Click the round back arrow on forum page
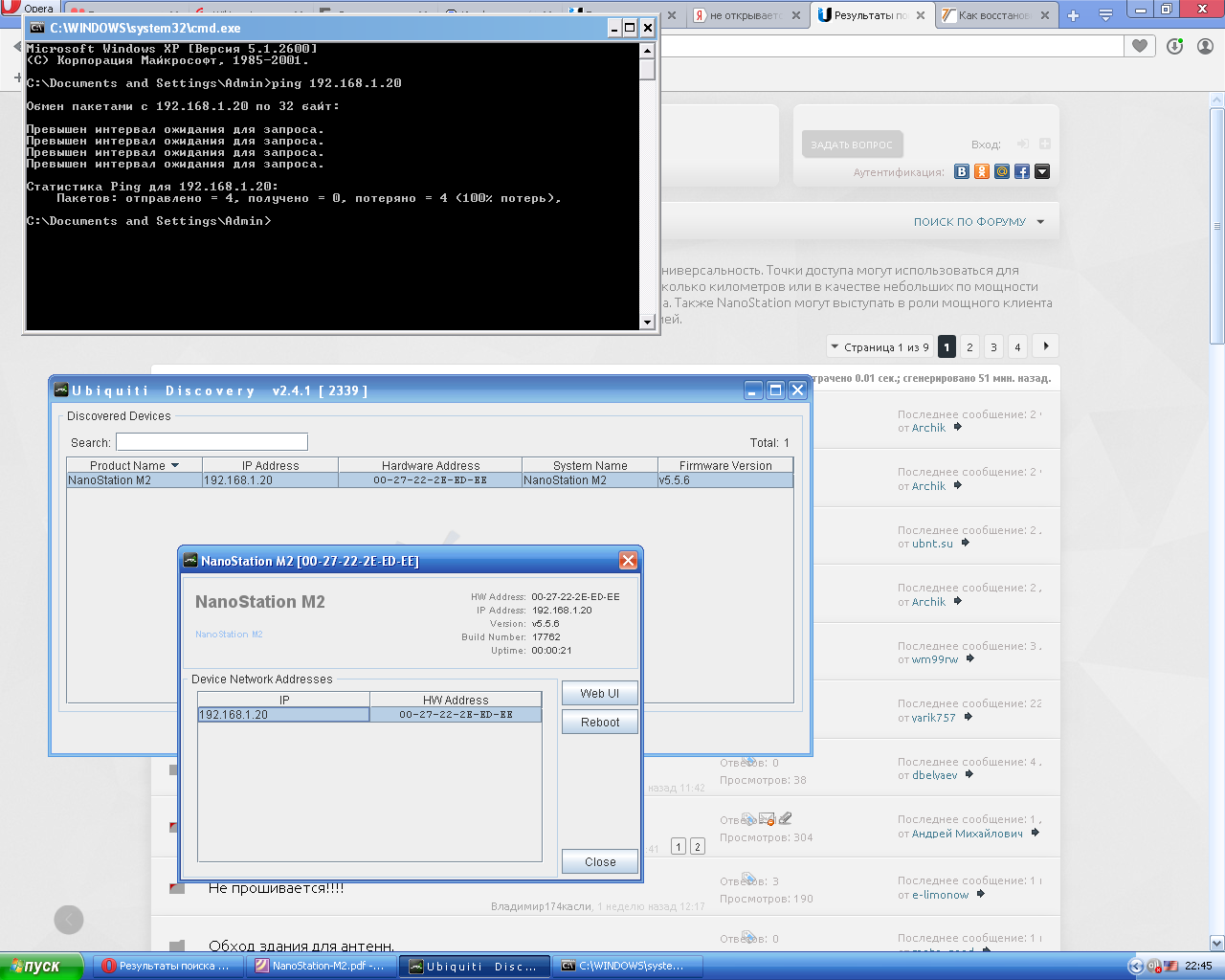The width and height of the screenshot is (1225, 980). pyautogui.click(x=69, y=920)
